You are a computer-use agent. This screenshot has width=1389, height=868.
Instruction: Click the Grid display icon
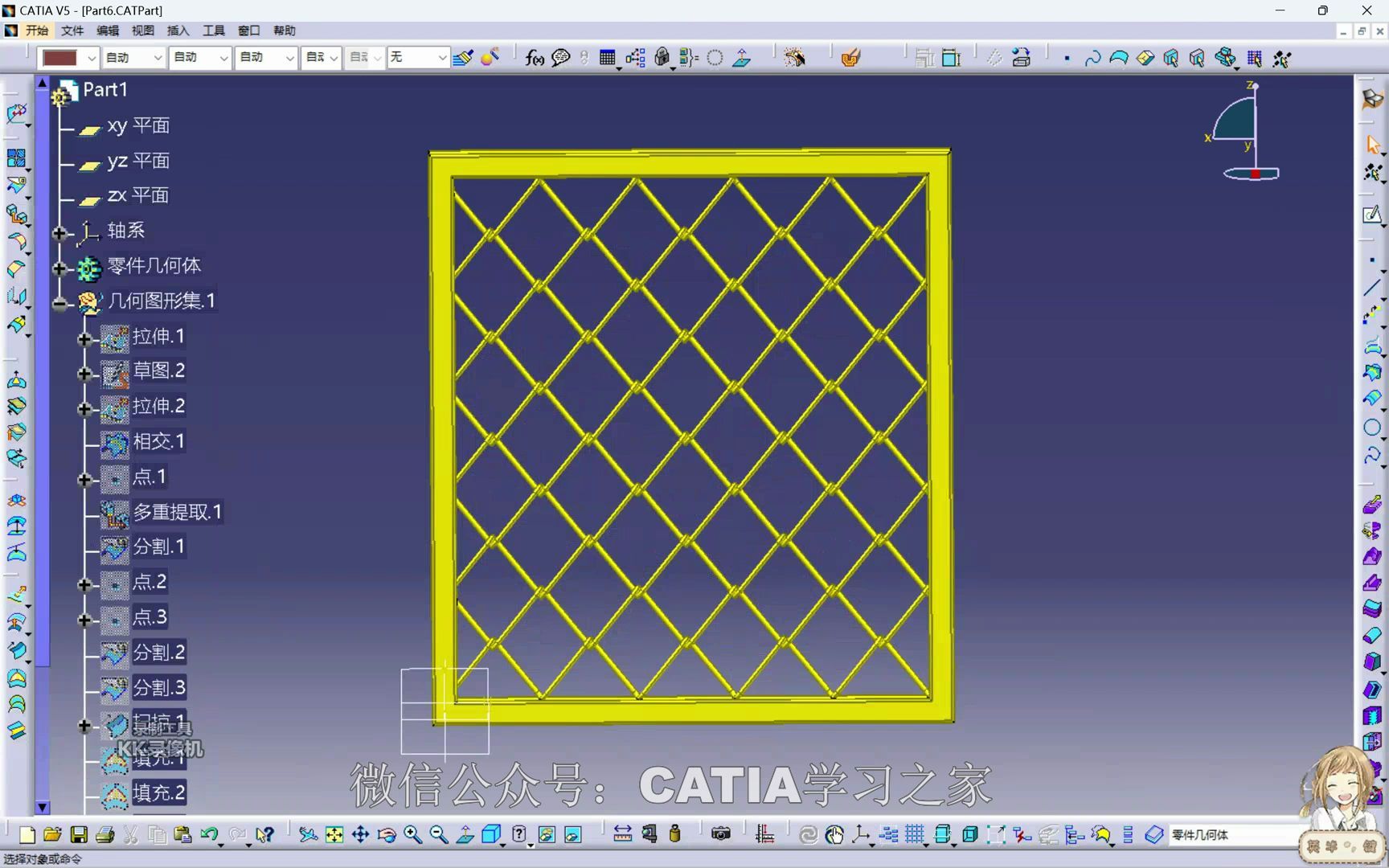(915, 835)
